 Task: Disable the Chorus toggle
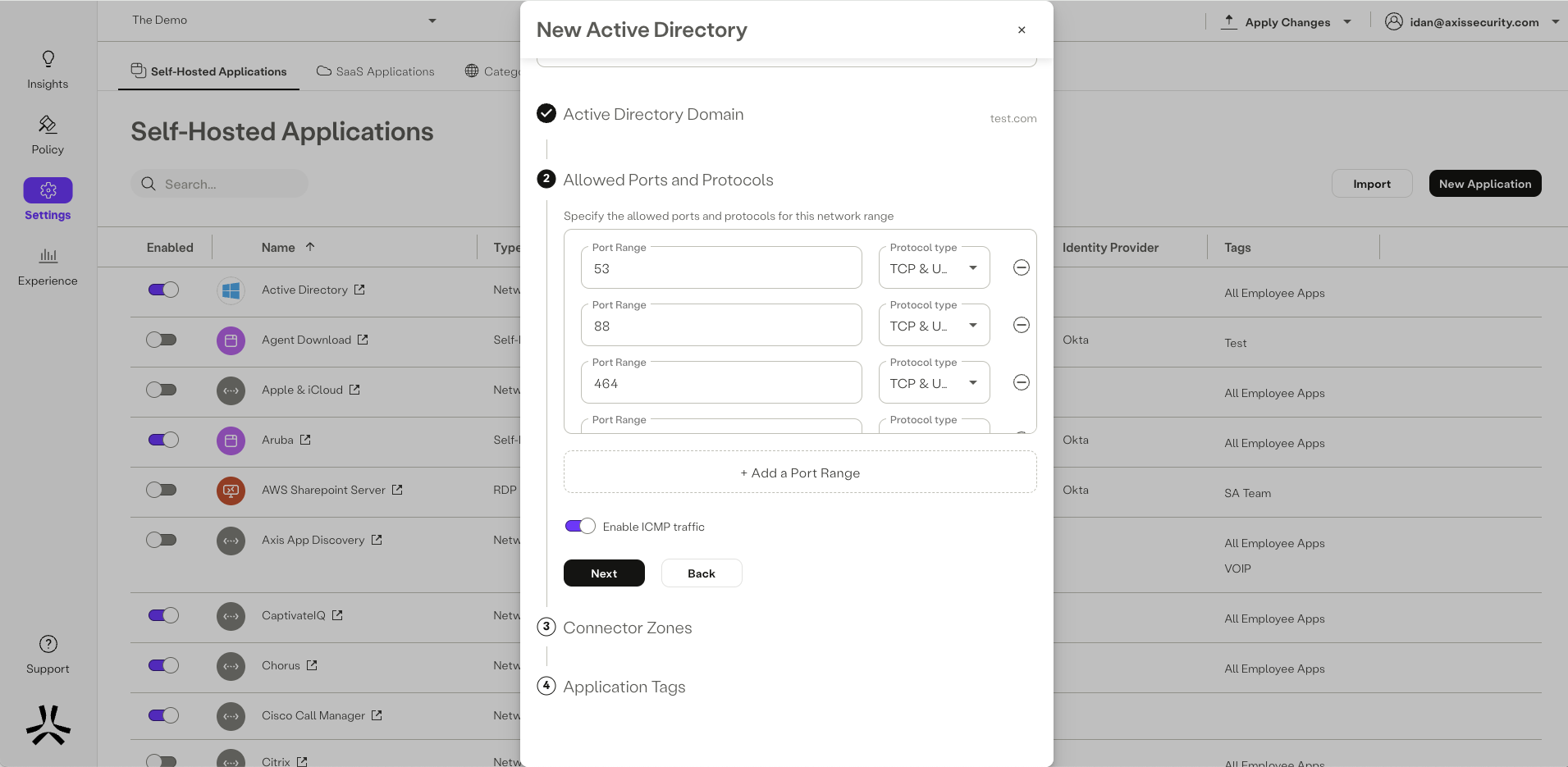click(x=163, y=665)
